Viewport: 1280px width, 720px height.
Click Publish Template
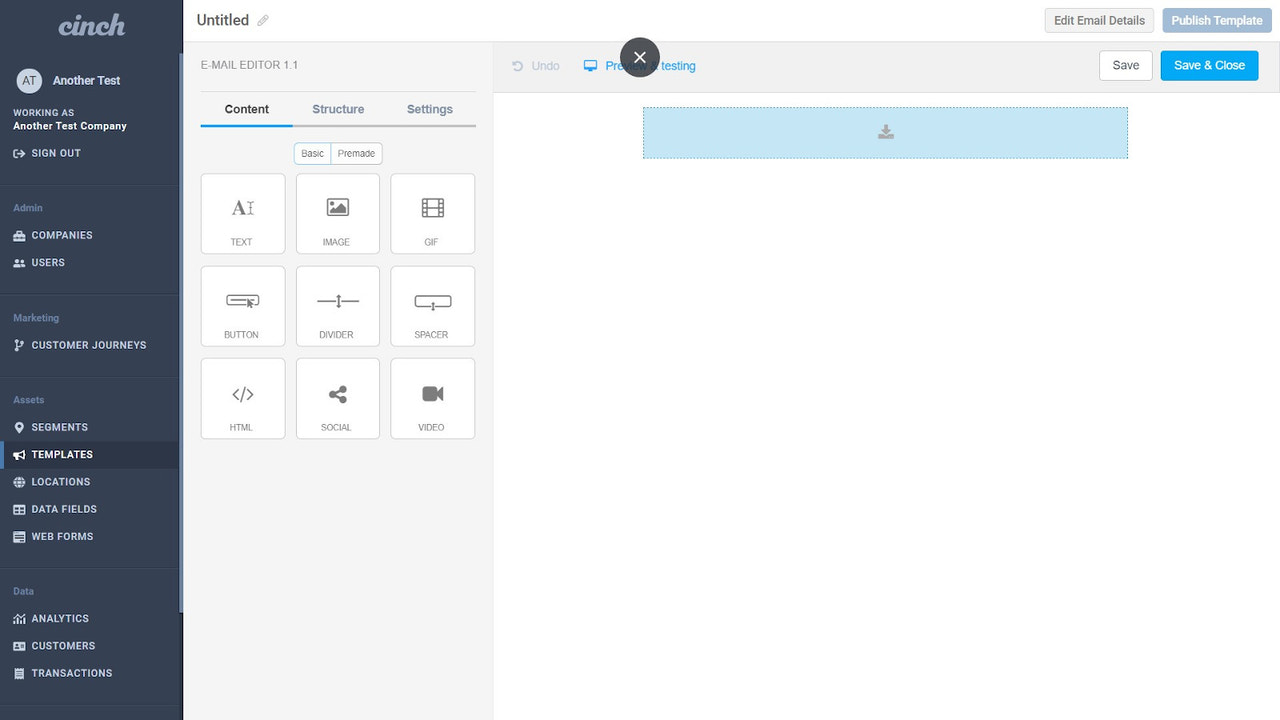[x=1216, y=20]
